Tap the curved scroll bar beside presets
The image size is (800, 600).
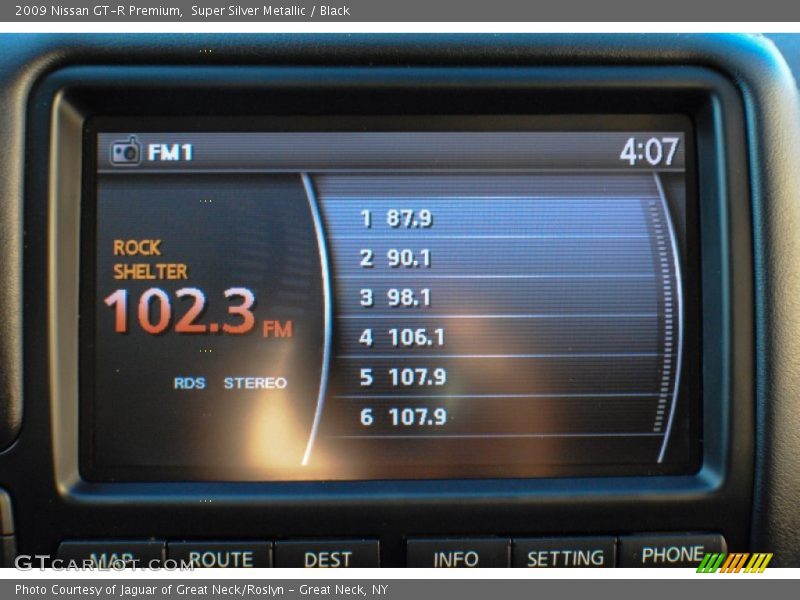point(667,317)
